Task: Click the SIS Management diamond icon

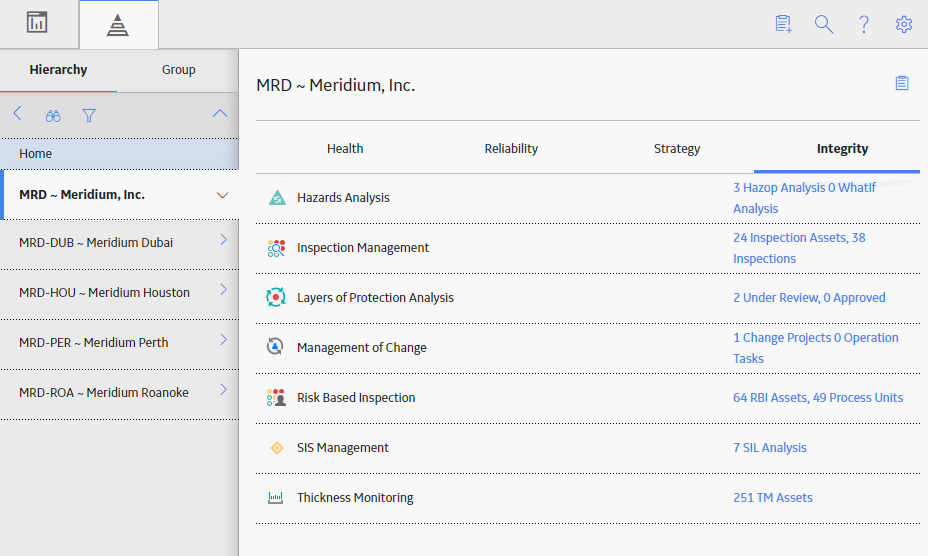Action: coord(276,448)
